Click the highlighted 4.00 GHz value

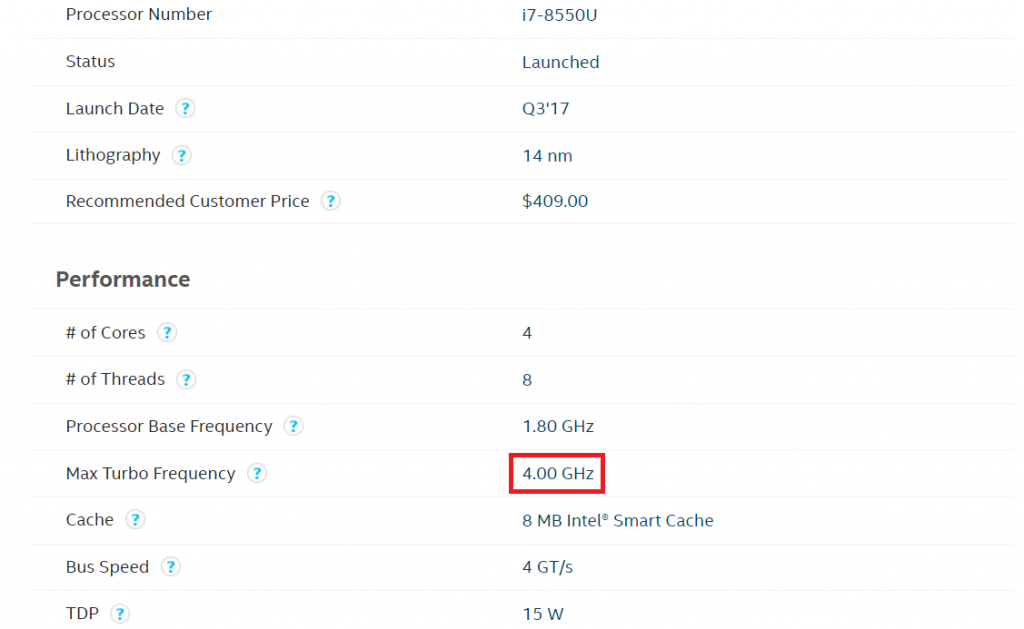click(558, 474)
